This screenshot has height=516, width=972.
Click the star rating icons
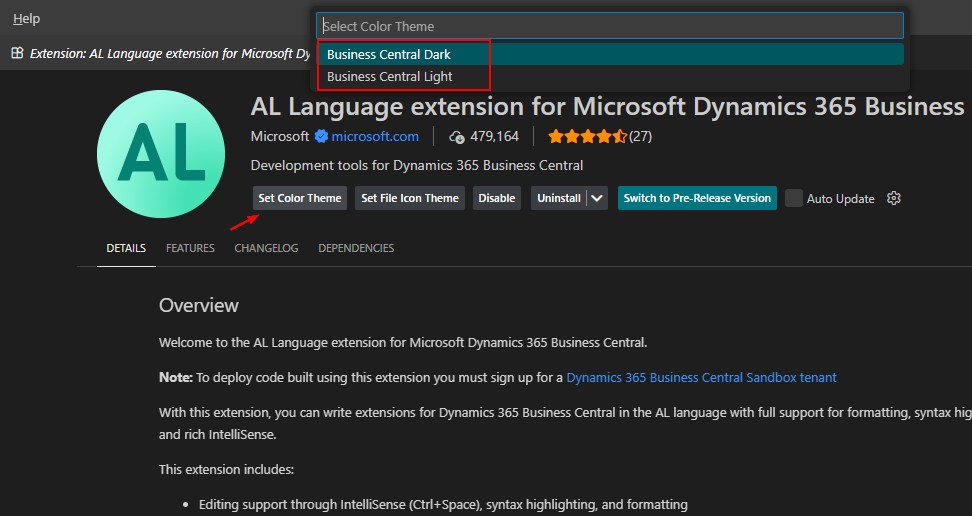(x=587, y=136)
